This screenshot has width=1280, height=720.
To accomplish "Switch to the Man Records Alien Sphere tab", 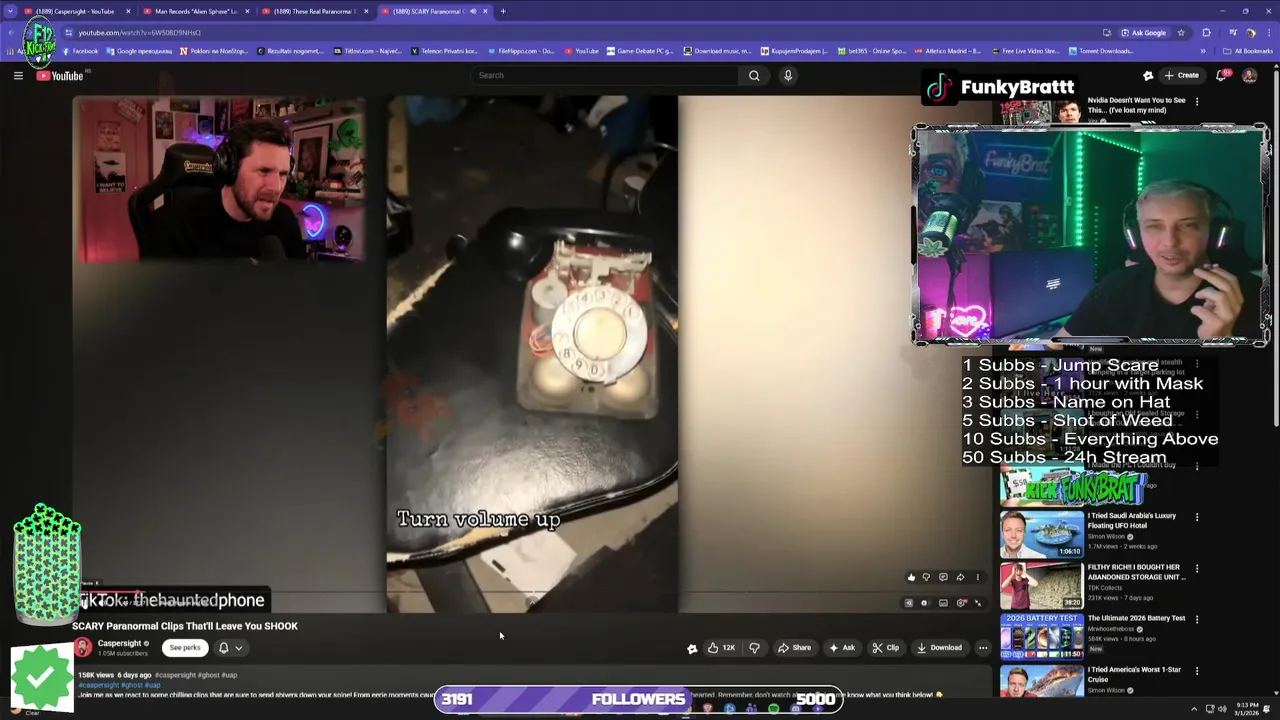I will (x=195, y=11).
